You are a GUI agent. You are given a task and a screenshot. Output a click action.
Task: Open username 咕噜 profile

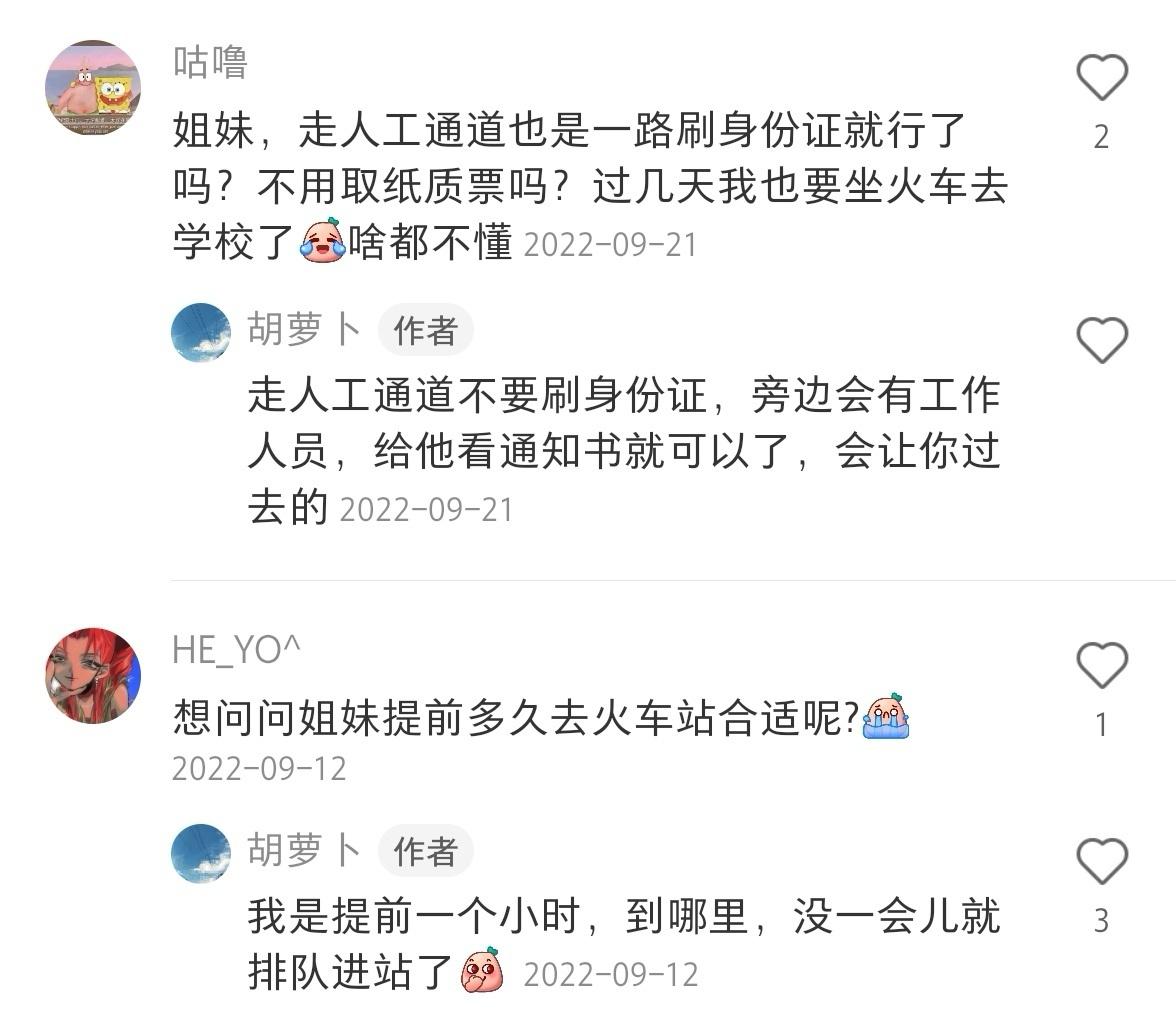tap(210, 62)
